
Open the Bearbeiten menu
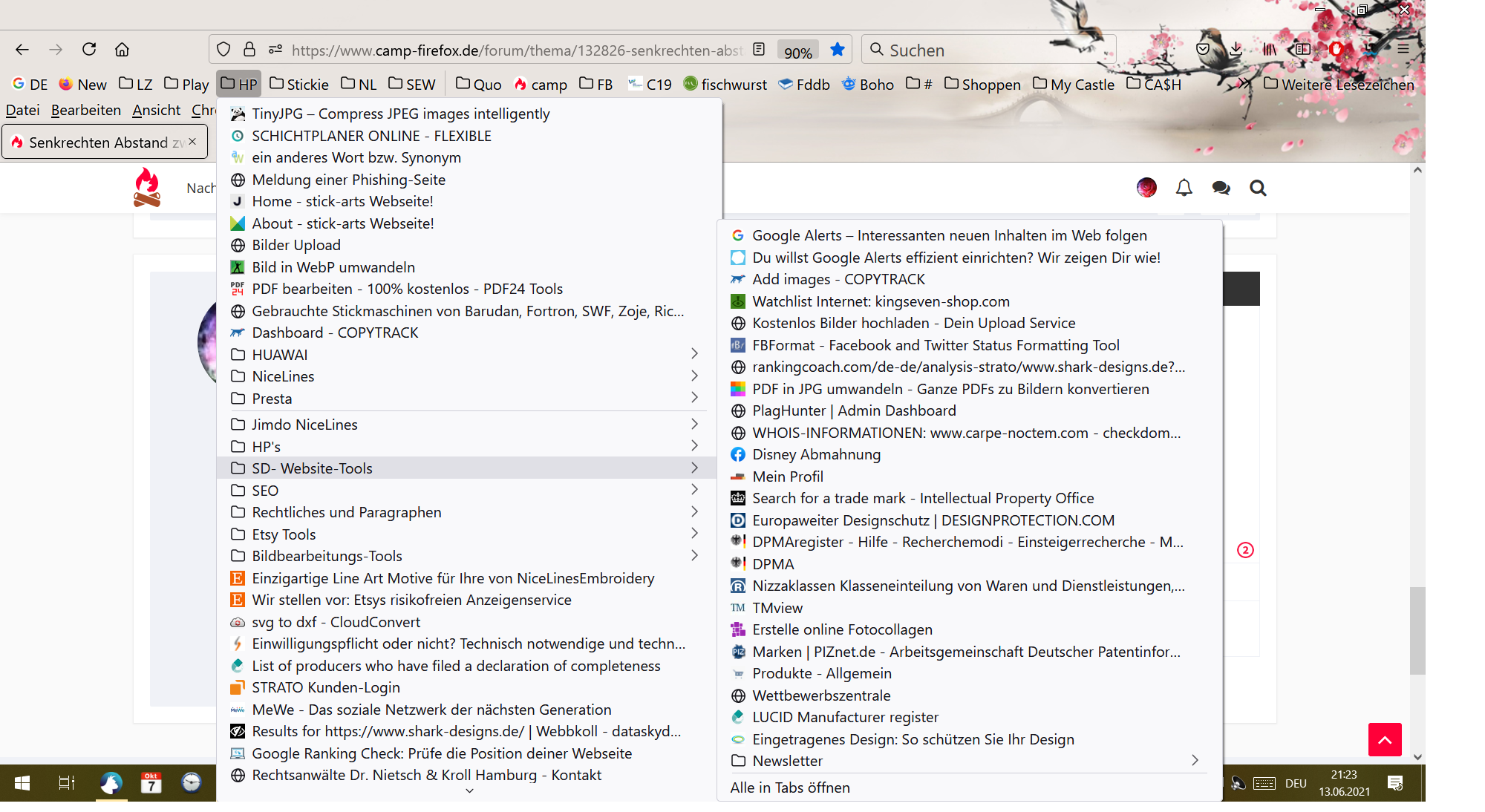click(x=85, y=111)
